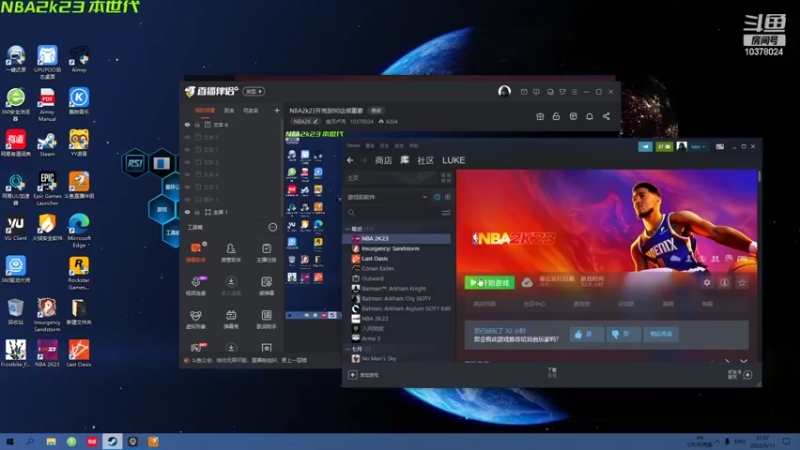
Task: Open friends and chat in Steam
Action: coord(740,375)
